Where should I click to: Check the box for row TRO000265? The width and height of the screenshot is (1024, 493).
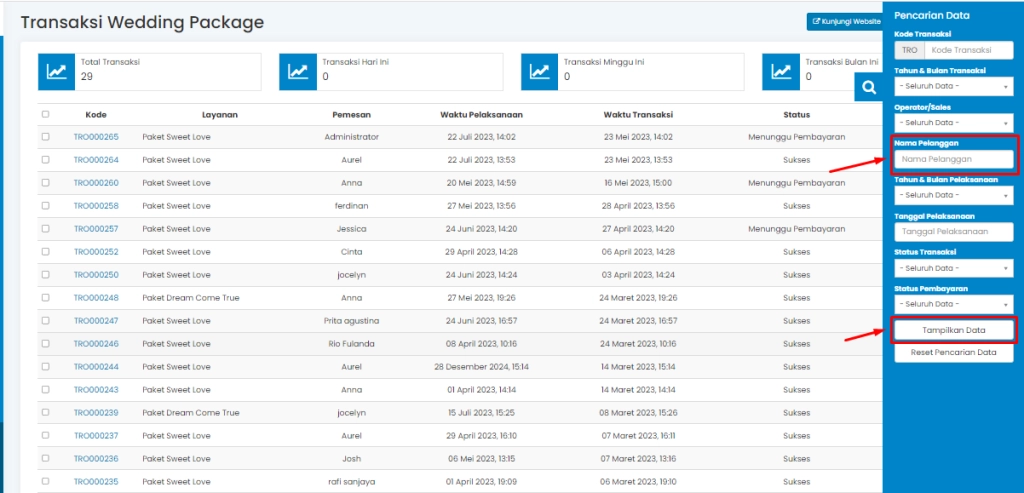point(45,137)
